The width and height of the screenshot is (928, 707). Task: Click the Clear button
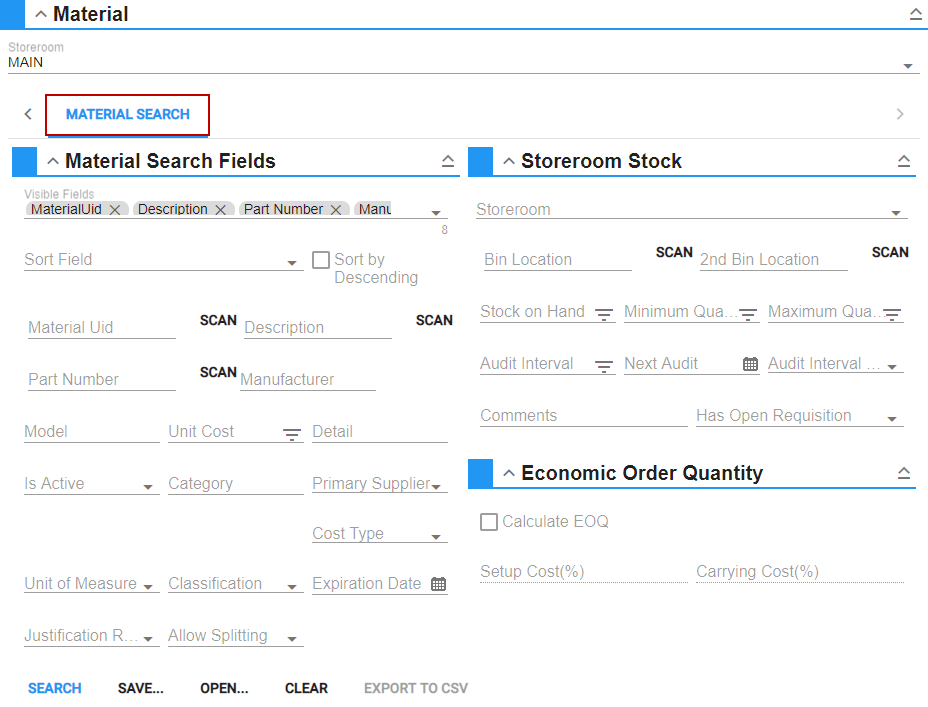pyautogui.click(x=306, y=688)
